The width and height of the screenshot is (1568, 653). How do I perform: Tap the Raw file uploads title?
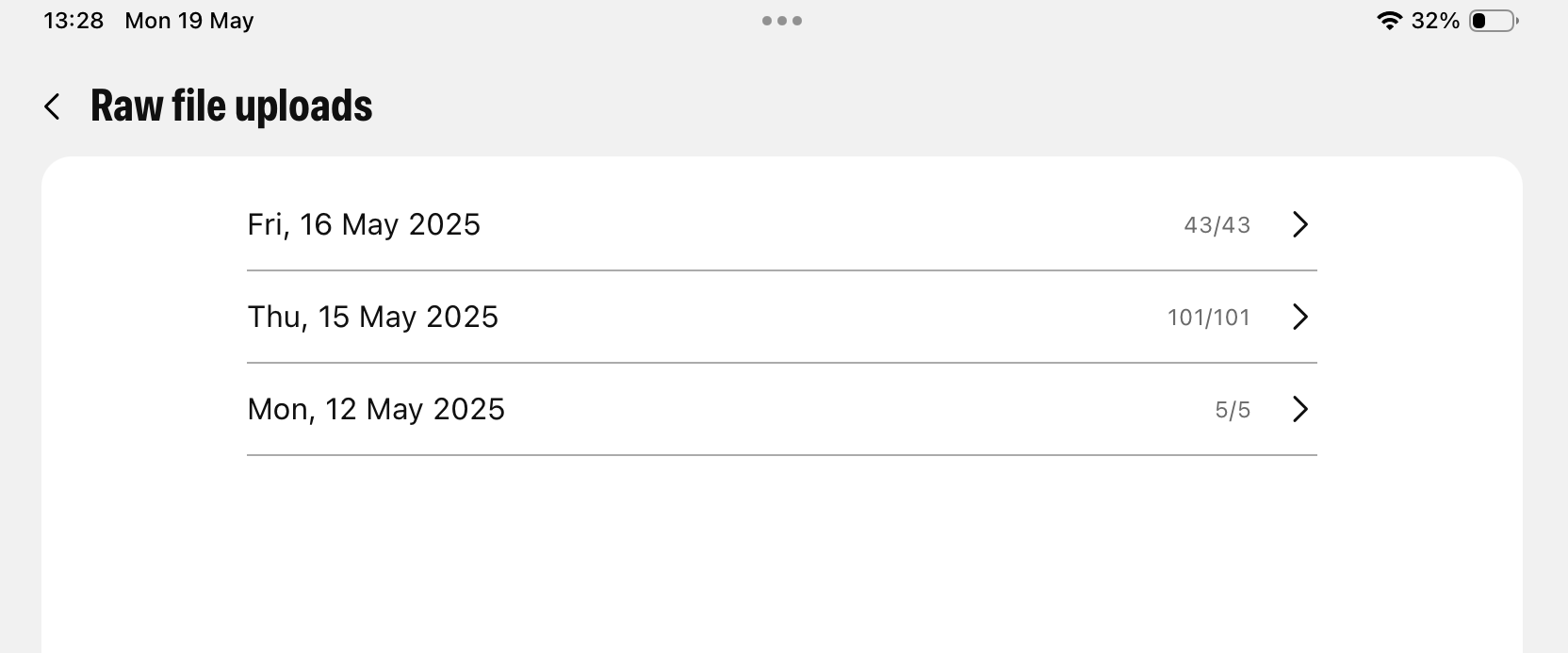[x=231, y=106]
